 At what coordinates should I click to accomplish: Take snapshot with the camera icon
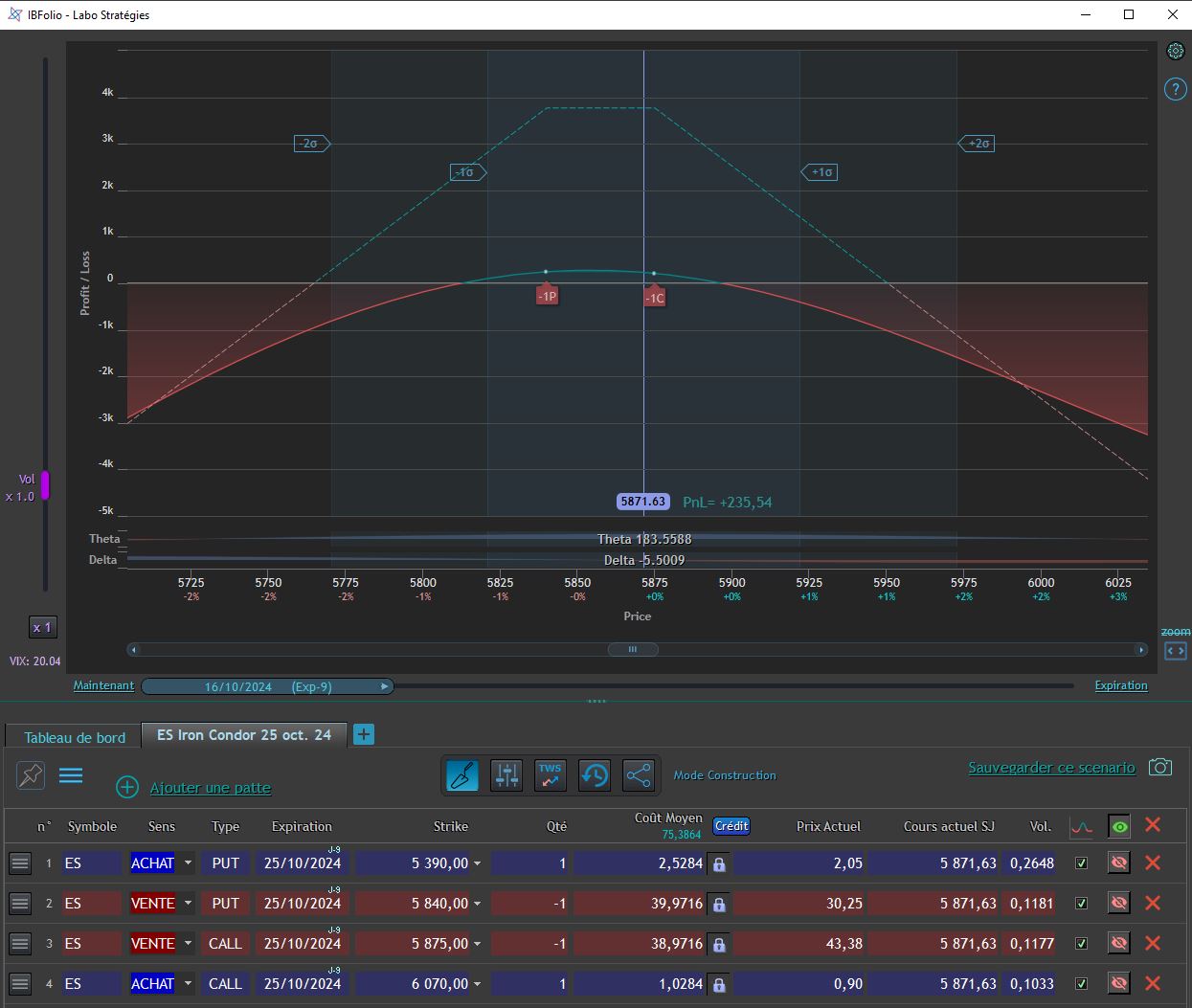1160,768
